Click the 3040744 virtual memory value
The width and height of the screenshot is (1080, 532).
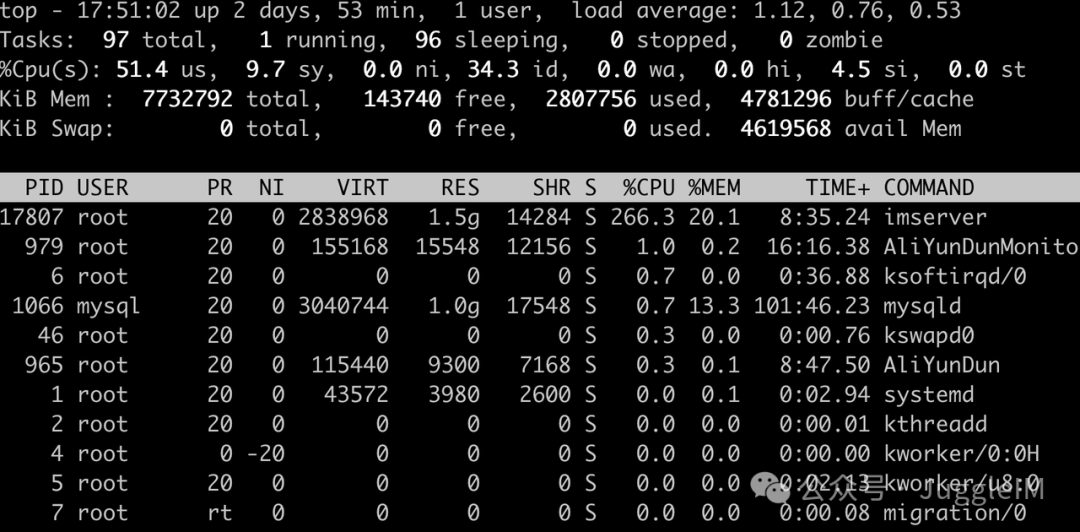pyautogui.click(x=343, y=306)
